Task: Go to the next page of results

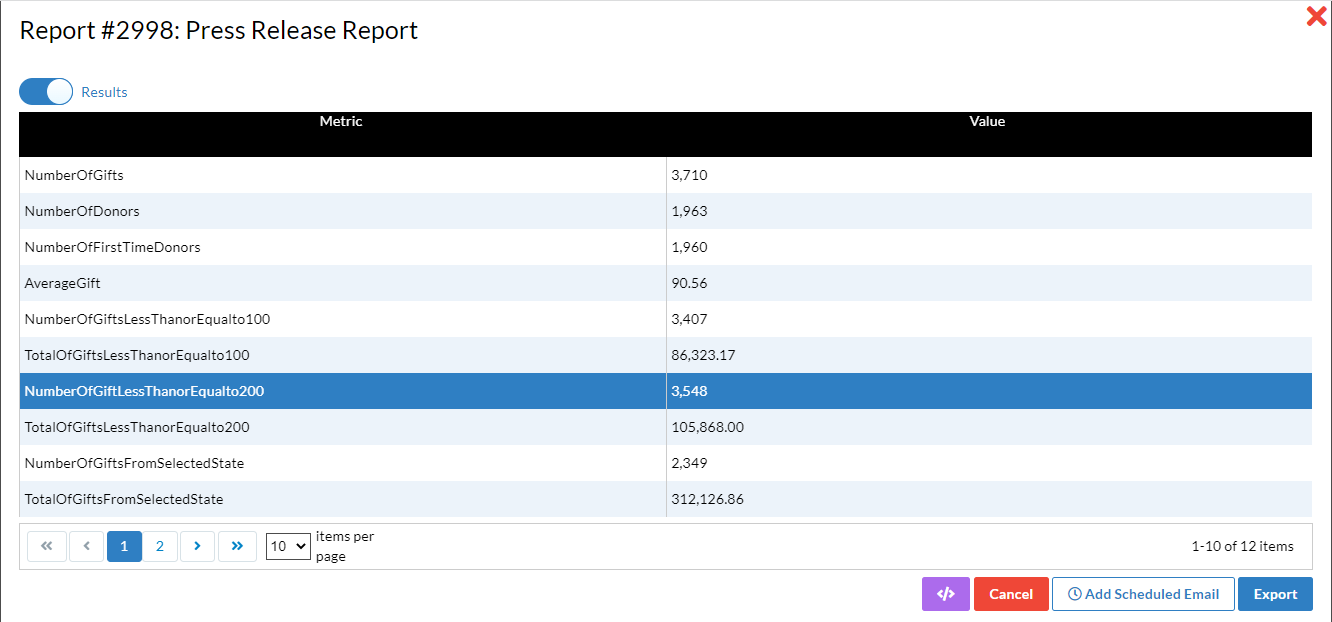Action: pos(197,546)
